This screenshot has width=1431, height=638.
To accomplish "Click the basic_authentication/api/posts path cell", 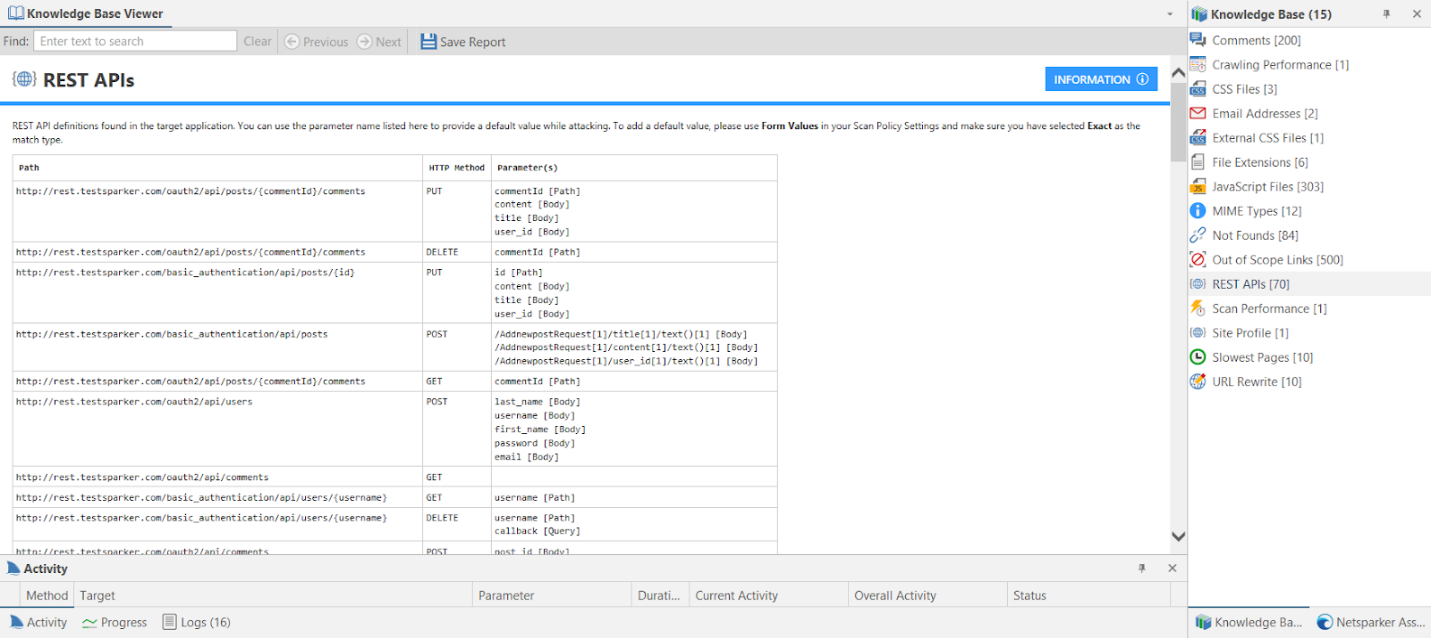I will pos(218,347).
